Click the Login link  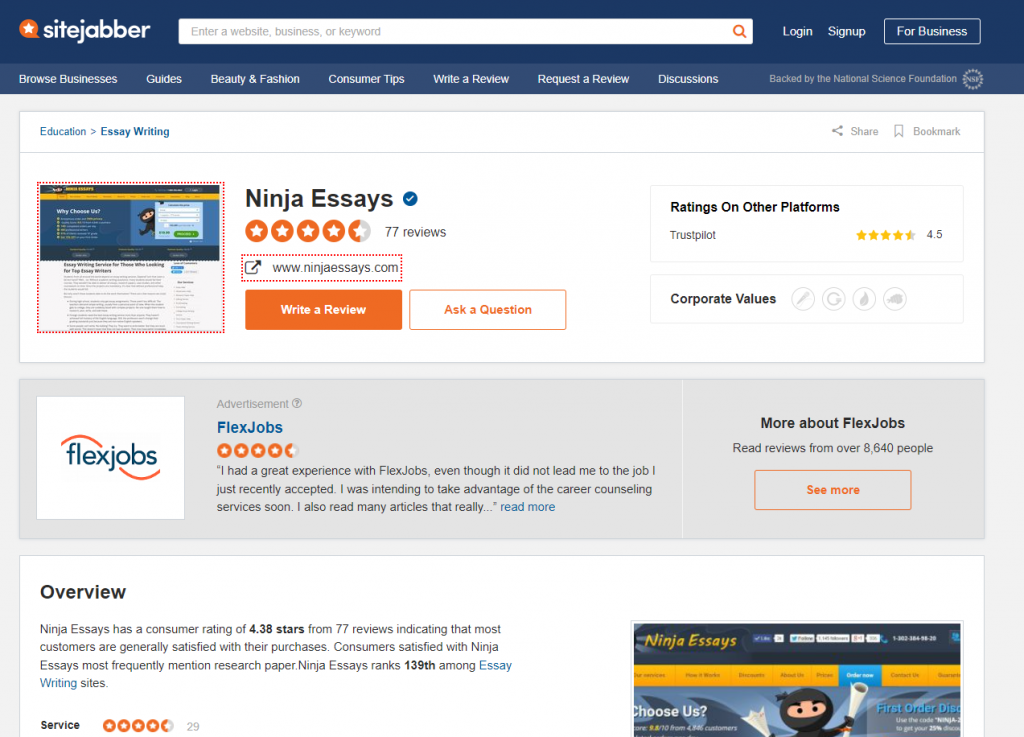click(797, 31)
